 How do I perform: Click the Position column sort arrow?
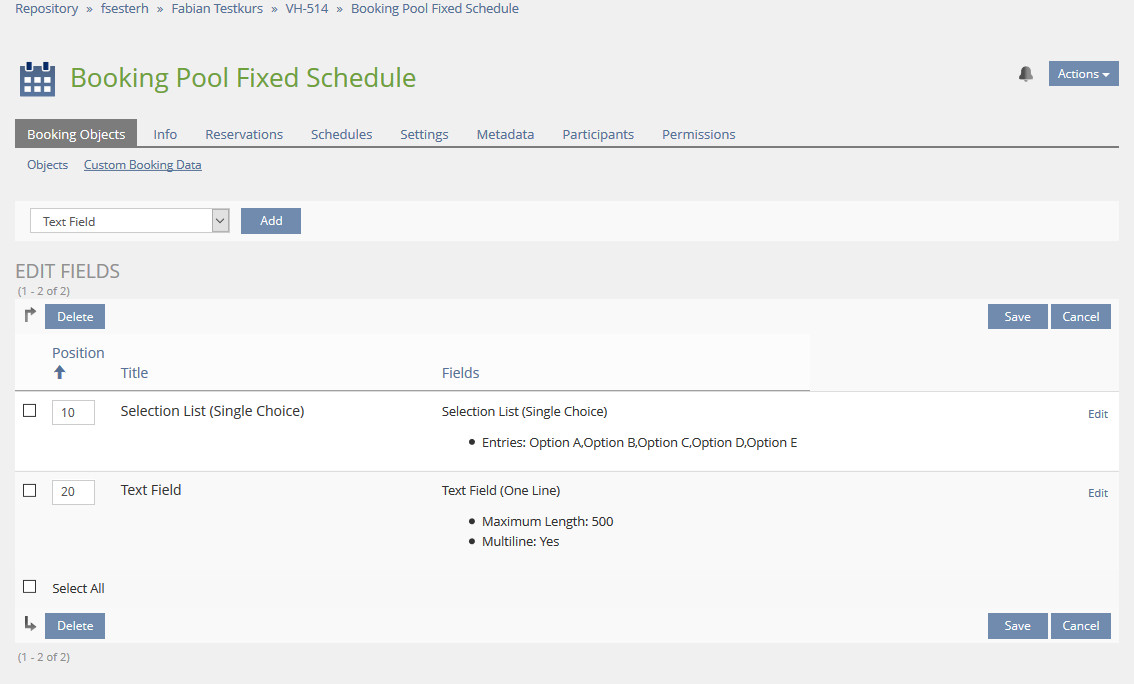(60, 372)
